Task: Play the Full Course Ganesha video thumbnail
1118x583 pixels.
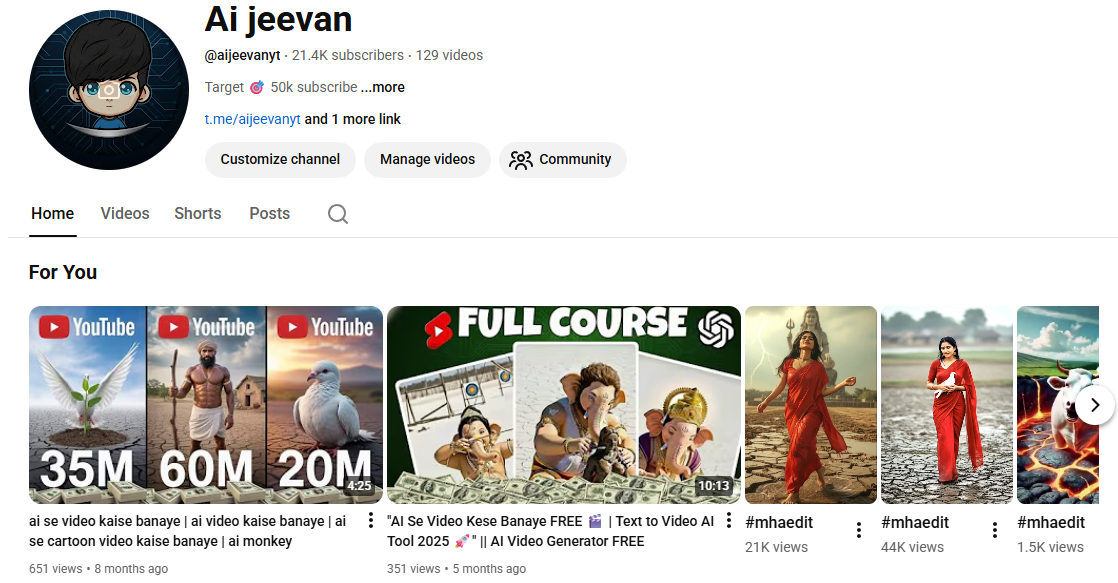Action: tap(563, 405)
